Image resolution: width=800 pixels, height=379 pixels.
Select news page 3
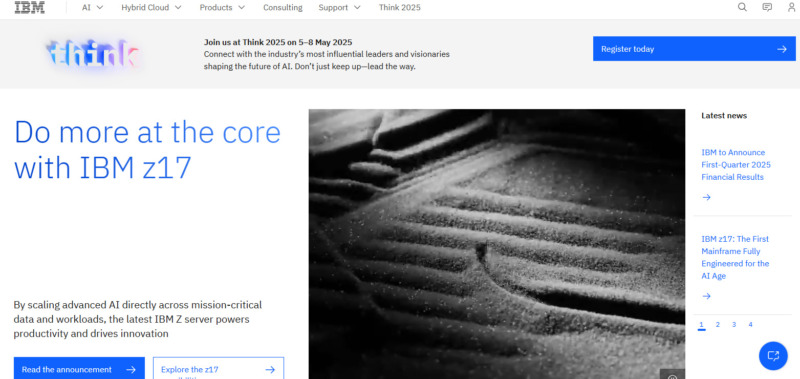(x=734, y=325)
